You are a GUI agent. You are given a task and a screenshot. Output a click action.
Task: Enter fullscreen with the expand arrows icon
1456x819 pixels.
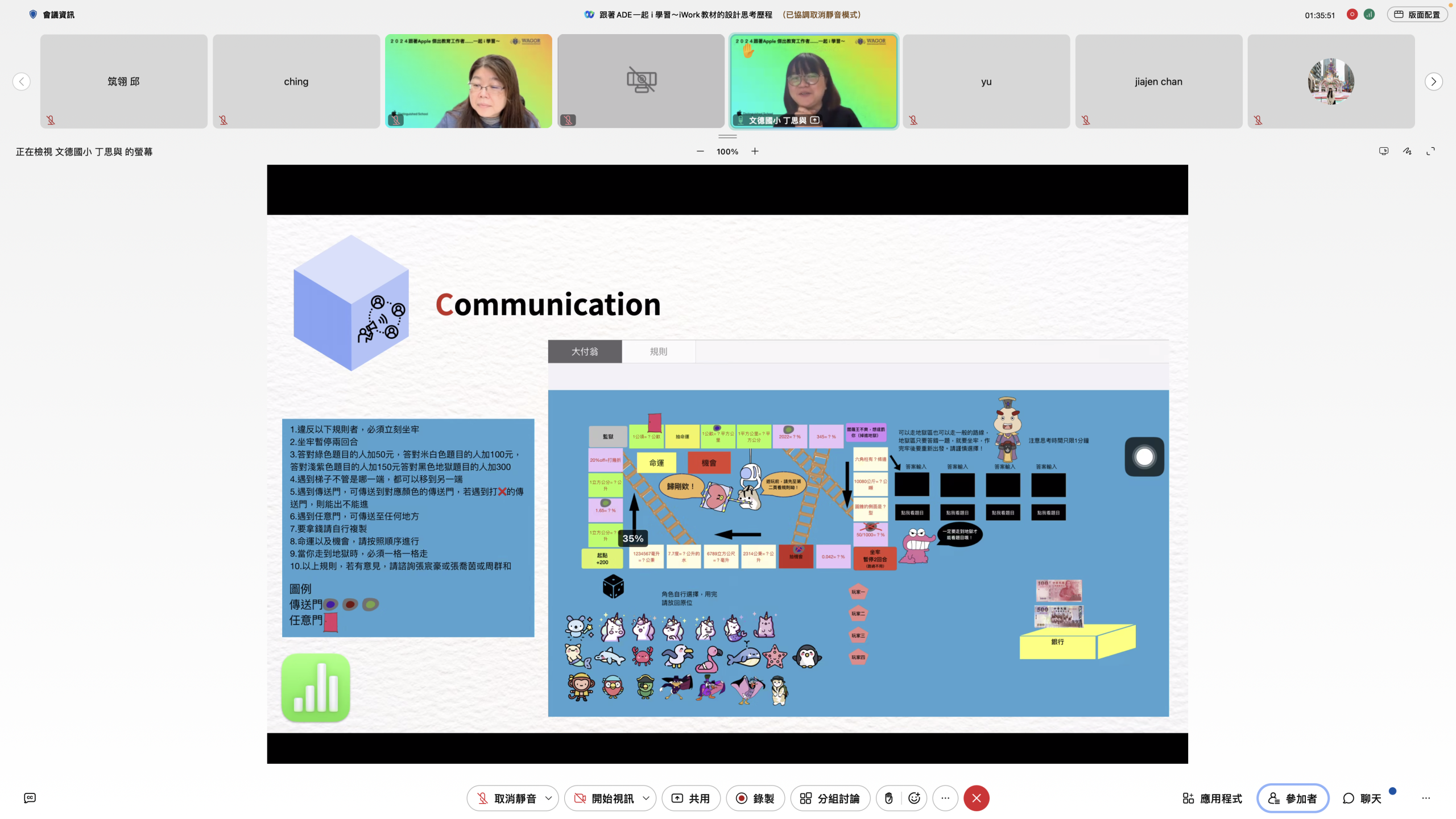coord(1430,151)
